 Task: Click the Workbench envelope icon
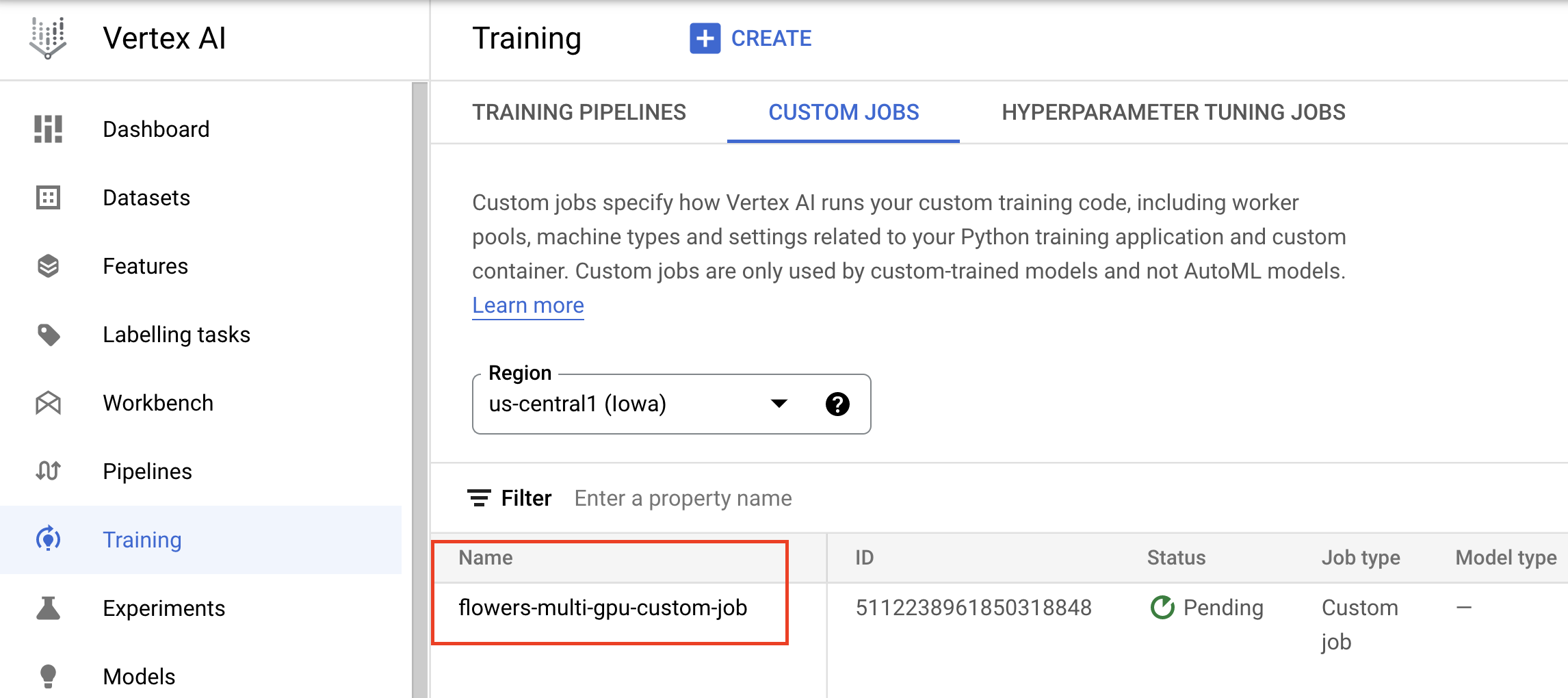(48, 403)
